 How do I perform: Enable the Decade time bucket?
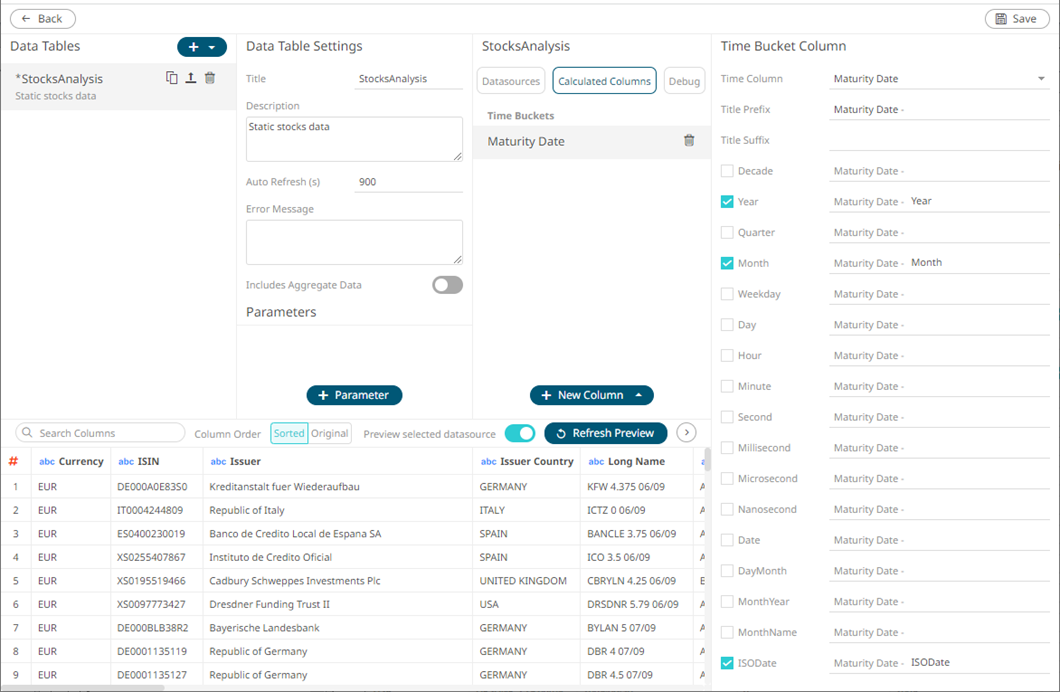727,171
